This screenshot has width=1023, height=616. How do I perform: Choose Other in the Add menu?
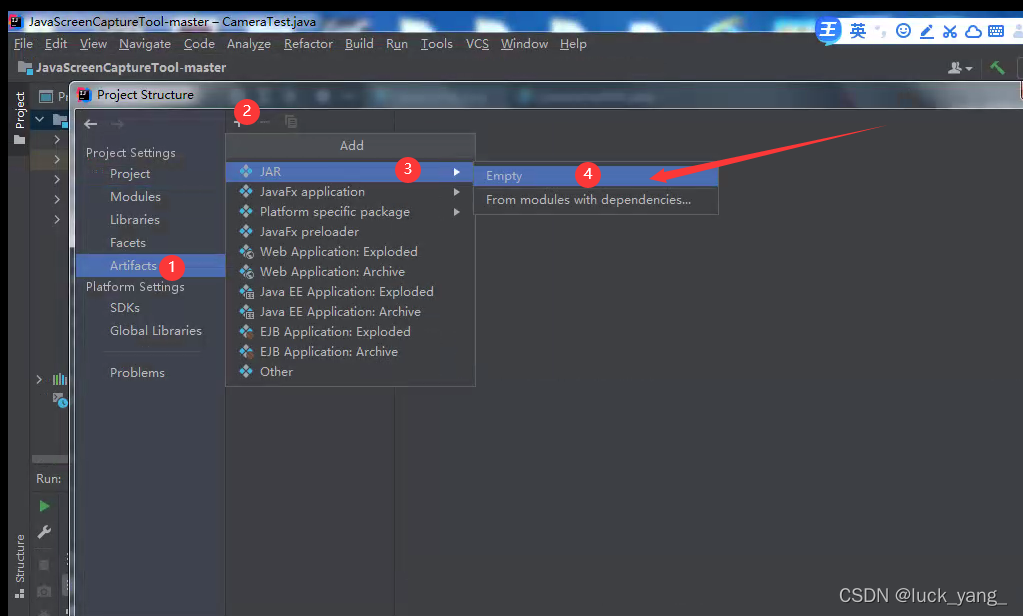click(x=350, y=372)
